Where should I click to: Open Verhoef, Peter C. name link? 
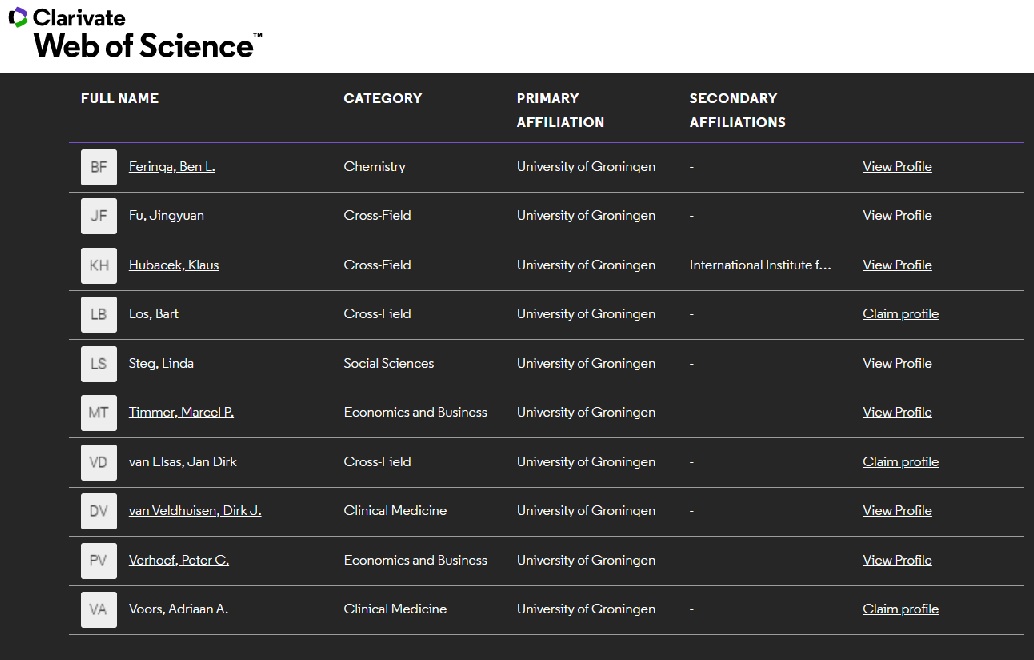point(179,560)
